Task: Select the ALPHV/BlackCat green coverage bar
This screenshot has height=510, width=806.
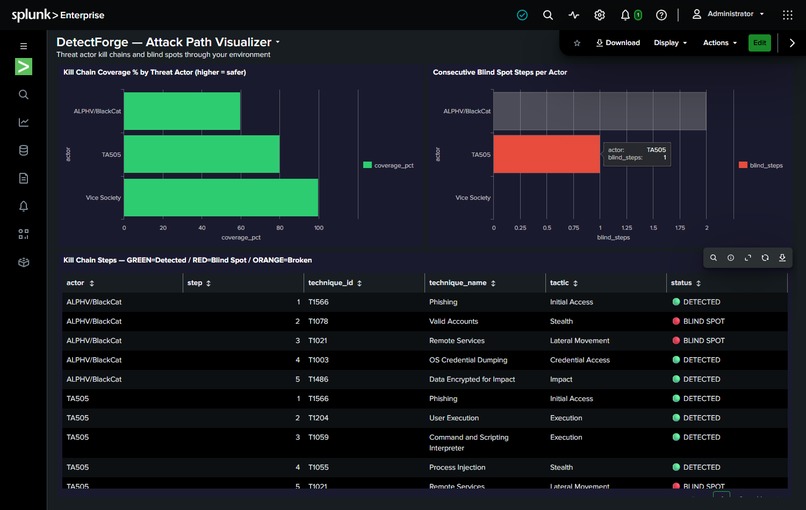Action: [182, 111]
